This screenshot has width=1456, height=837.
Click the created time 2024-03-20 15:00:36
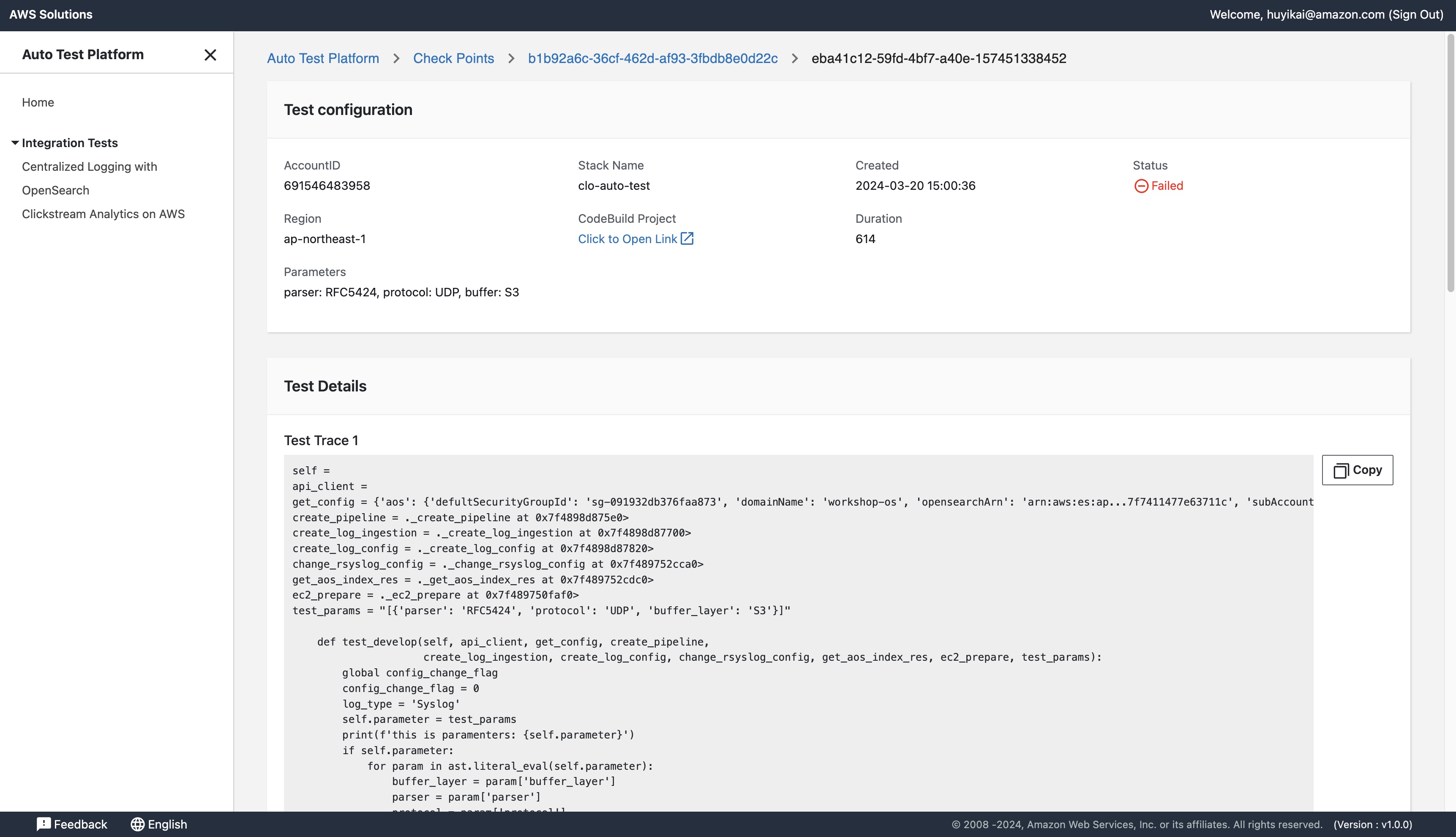point(915,186)
